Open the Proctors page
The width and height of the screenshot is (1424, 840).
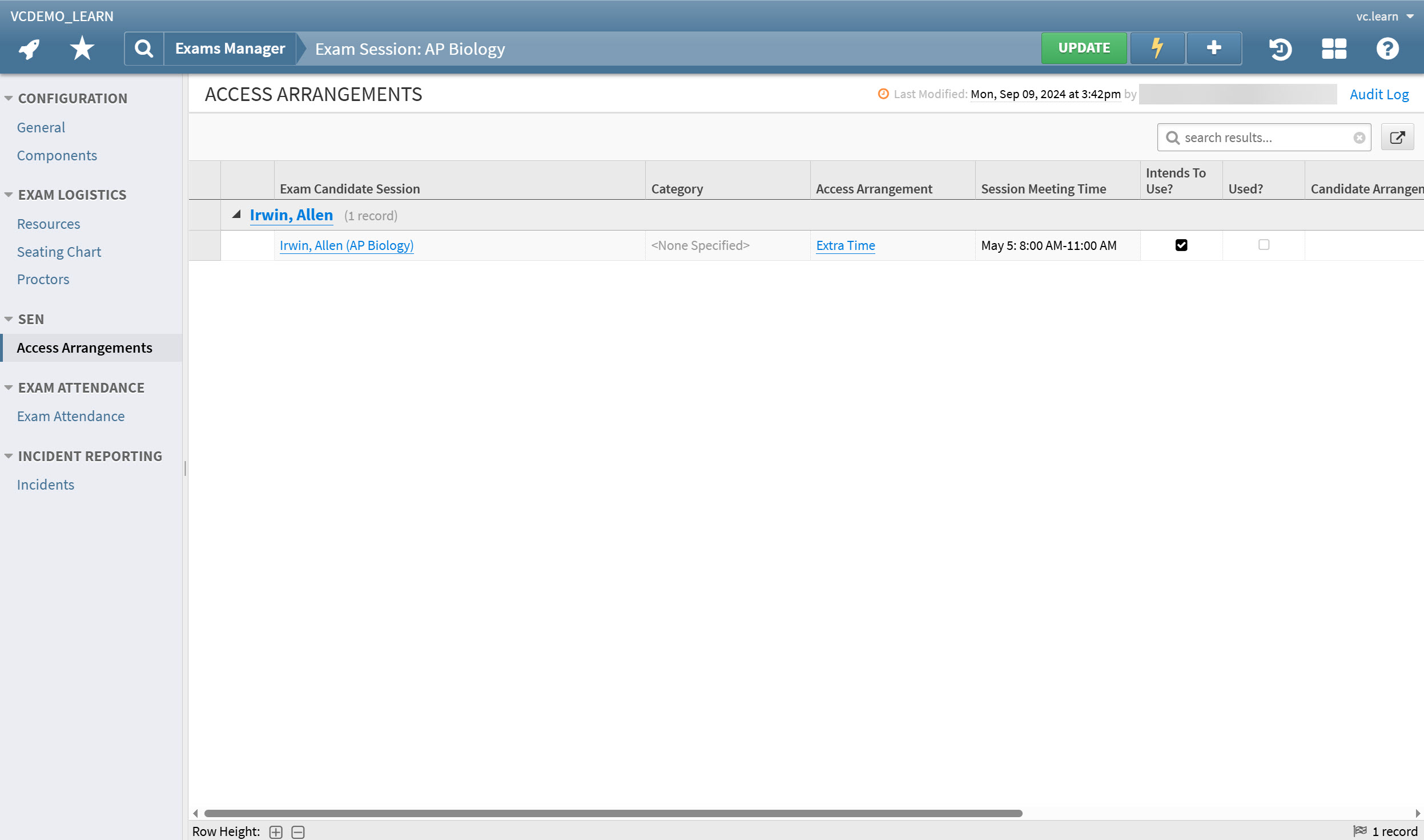point(43,279)
